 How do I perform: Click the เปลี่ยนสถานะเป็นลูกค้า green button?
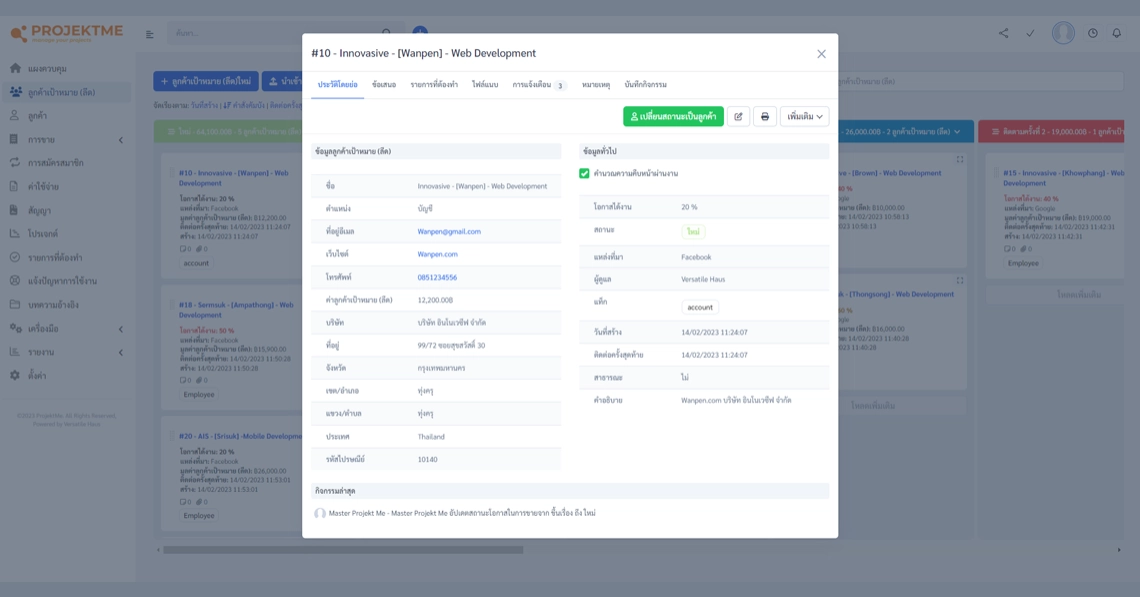[x=673, y=117]
